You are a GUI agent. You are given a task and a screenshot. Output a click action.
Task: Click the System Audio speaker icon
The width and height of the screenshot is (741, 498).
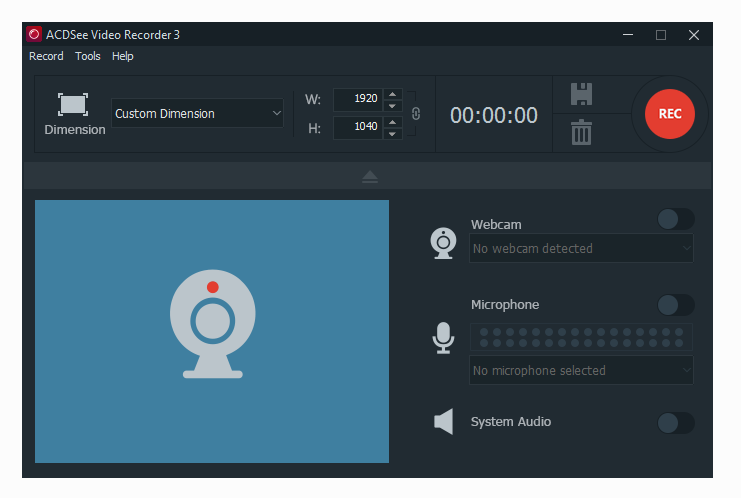(x=444, y=421)
